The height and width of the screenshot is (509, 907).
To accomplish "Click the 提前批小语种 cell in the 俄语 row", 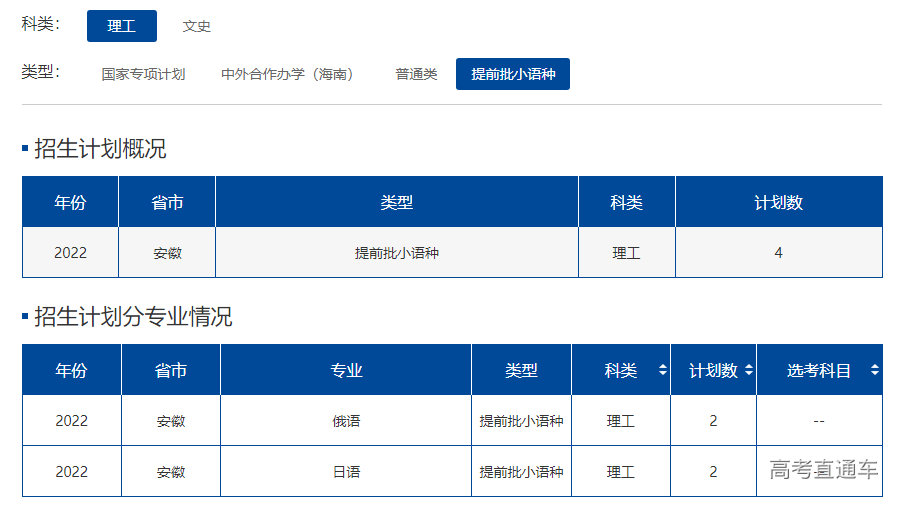I will click(521, 421).
